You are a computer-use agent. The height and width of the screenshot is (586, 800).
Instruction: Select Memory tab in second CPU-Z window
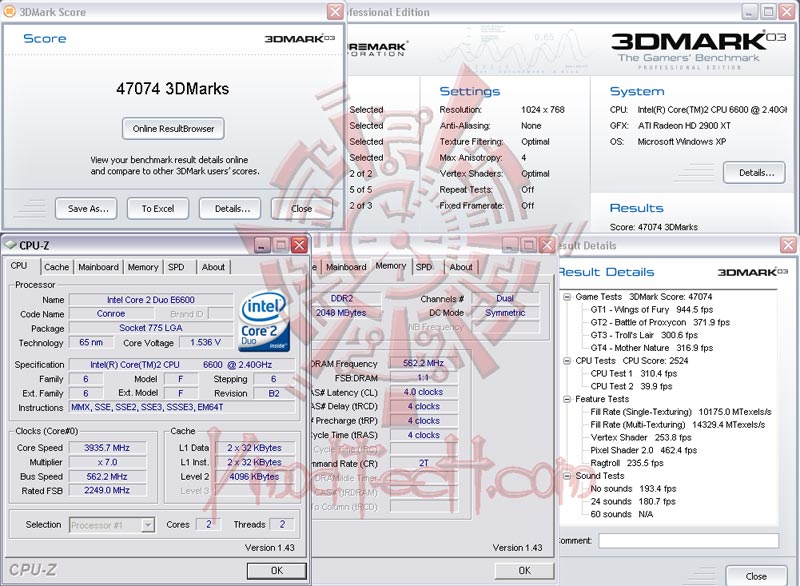tap(390, 266)
